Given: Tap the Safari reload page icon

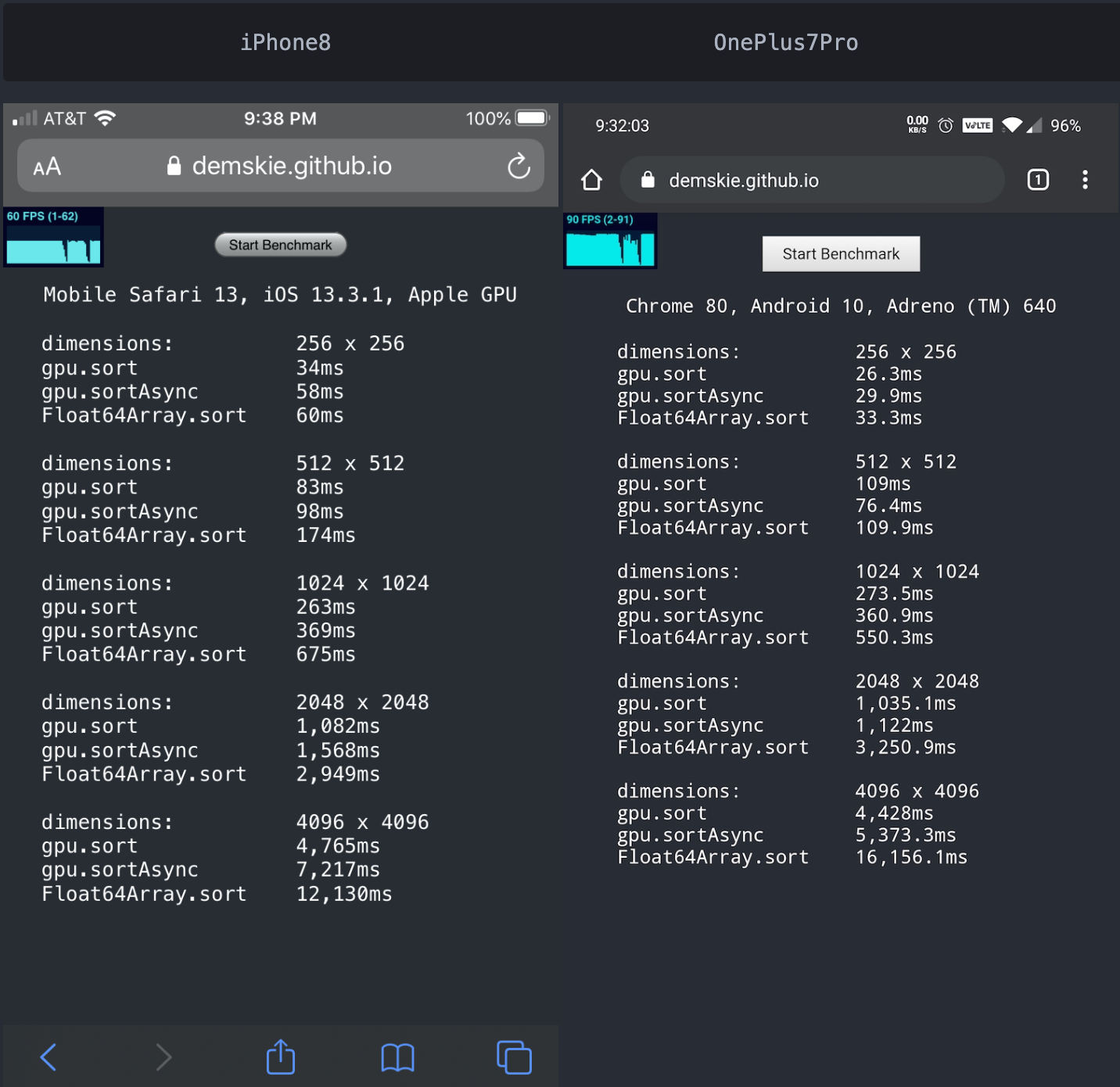Looking at the screenshot, I should [519, 166].
